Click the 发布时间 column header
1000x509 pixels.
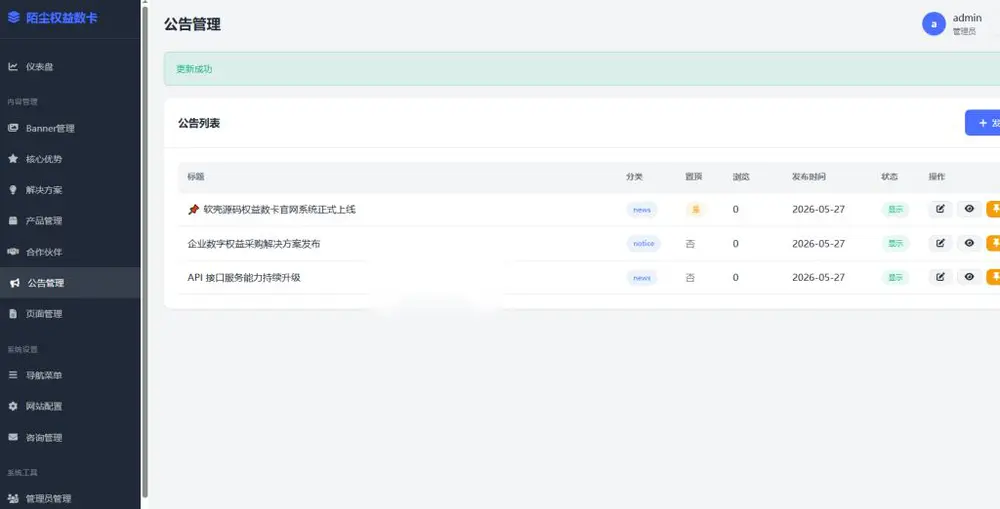(x=809, y=177)
